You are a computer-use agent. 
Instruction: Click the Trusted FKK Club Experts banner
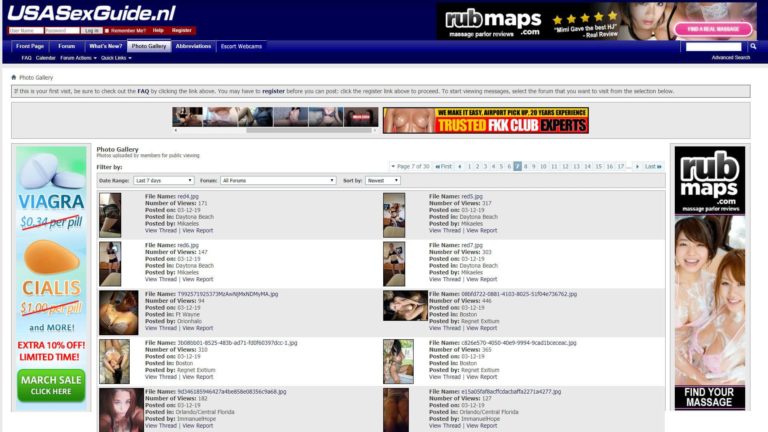[x=486, y=120]
